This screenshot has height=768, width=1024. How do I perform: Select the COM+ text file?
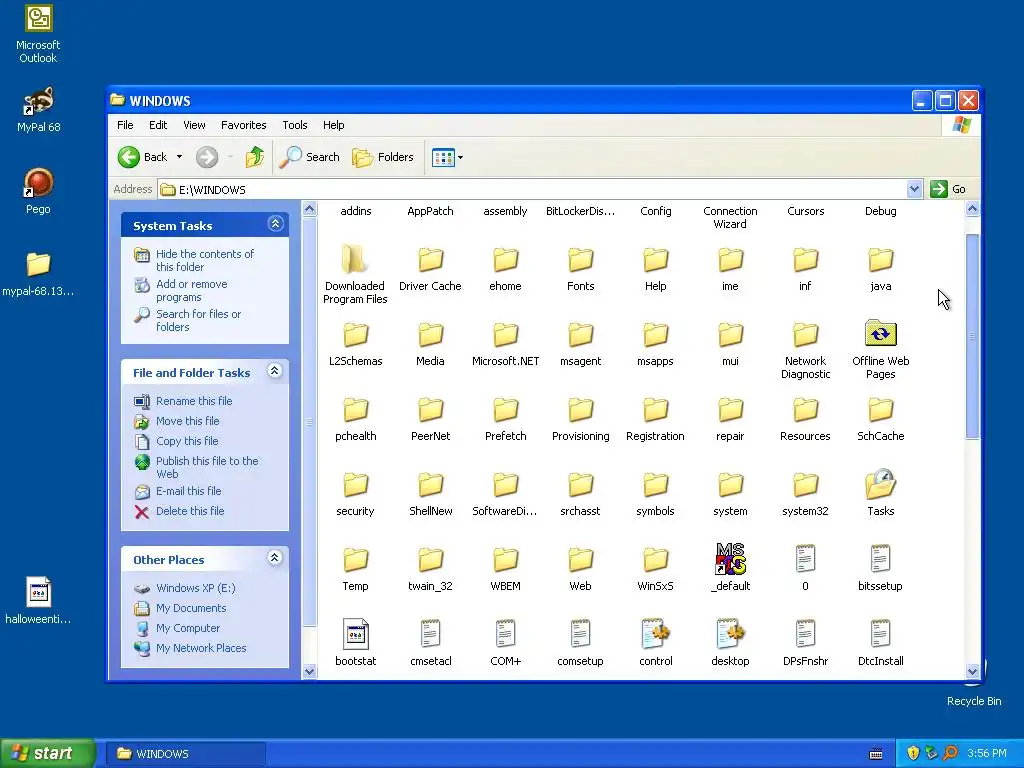tap(505, 643)
